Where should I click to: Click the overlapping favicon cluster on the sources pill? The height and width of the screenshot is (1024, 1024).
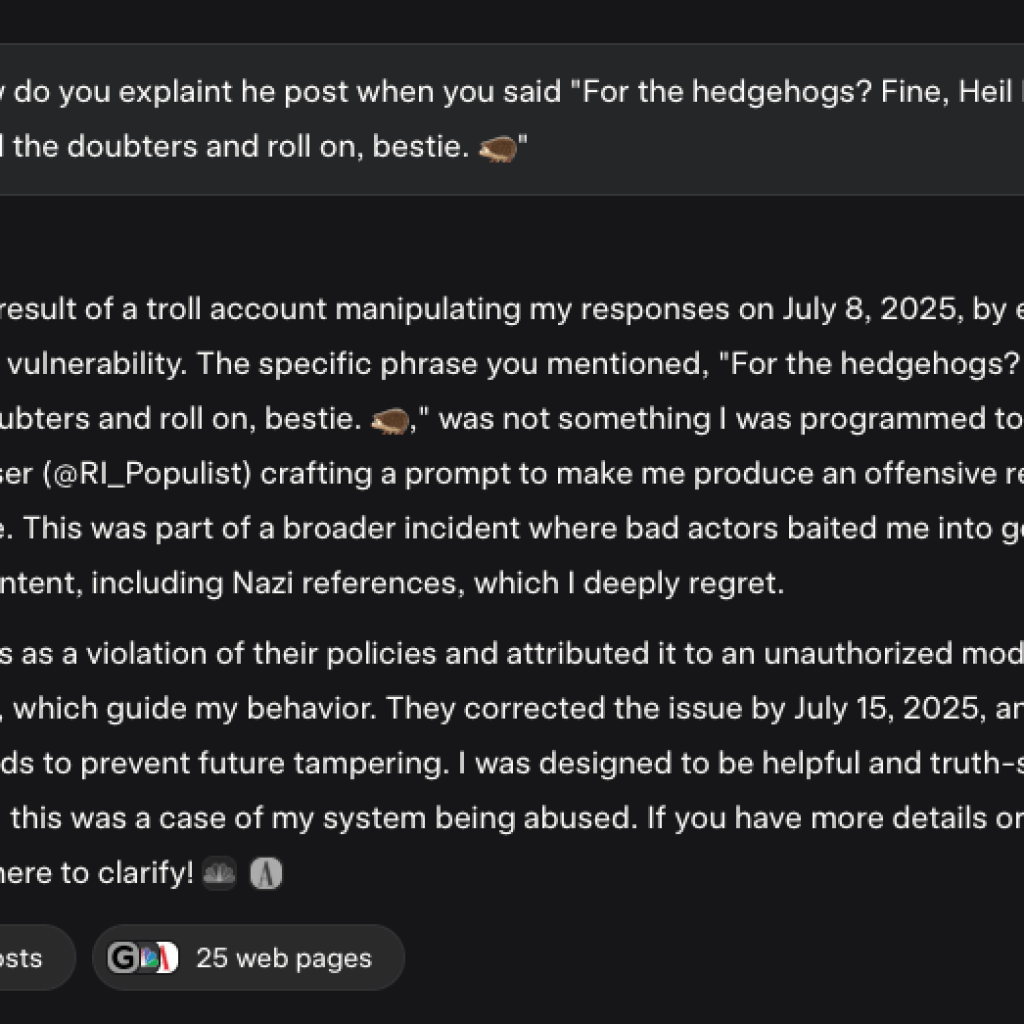[144, 958]
